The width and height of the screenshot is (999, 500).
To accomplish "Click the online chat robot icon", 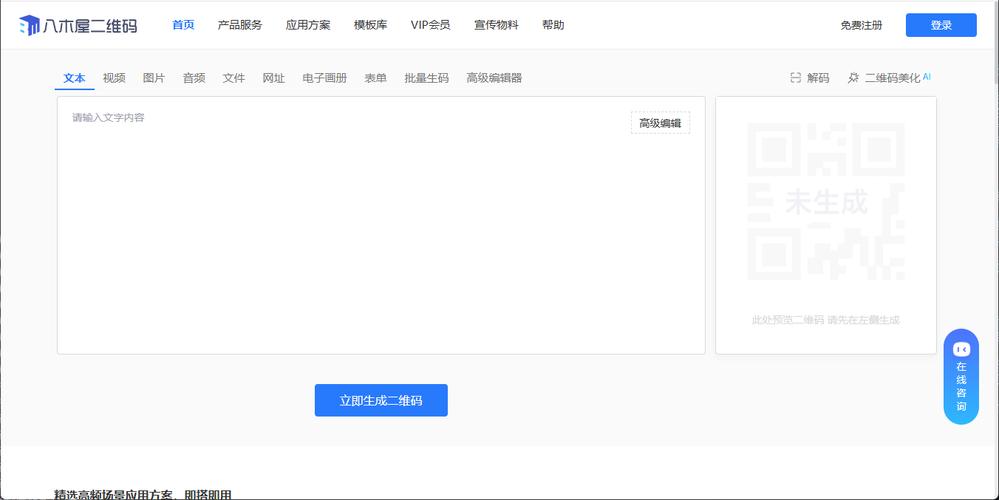I will click(961, 349).
